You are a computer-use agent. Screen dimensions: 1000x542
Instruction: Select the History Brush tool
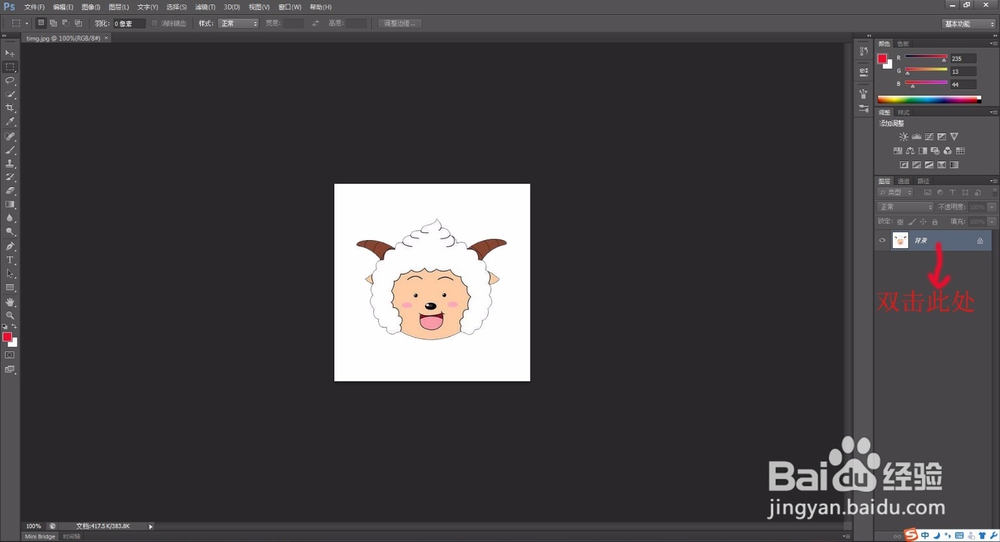point(10,177)
